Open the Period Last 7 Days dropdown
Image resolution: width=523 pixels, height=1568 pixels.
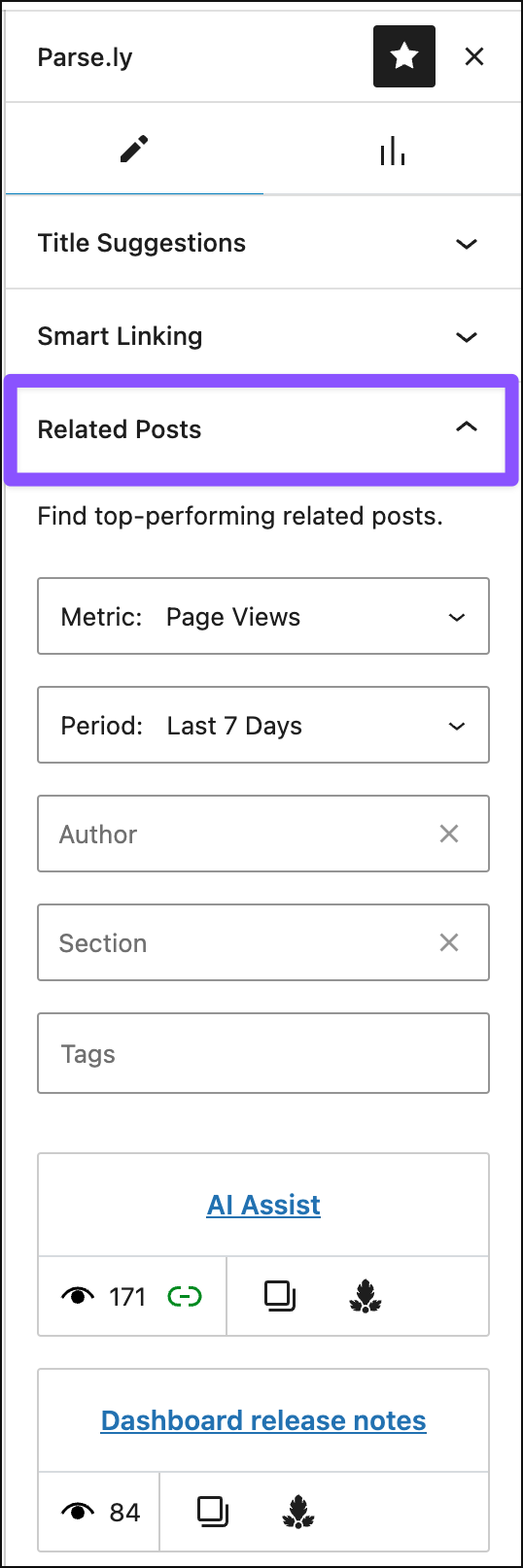[263, 726]
